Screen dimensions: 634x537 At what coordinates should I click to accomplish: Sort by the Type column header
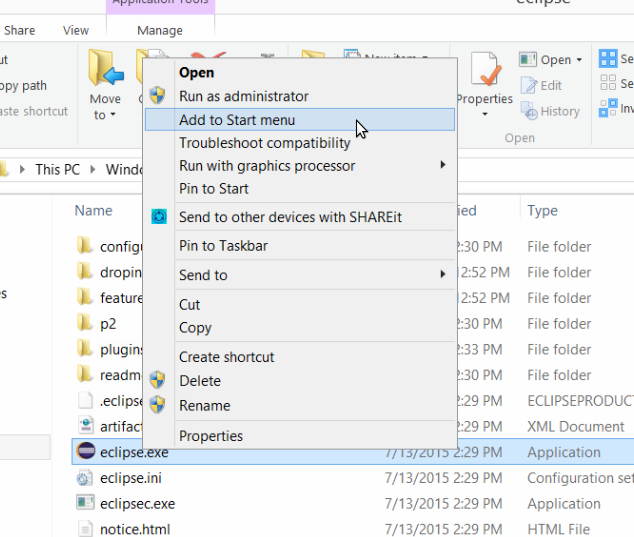tap(542, 211)
